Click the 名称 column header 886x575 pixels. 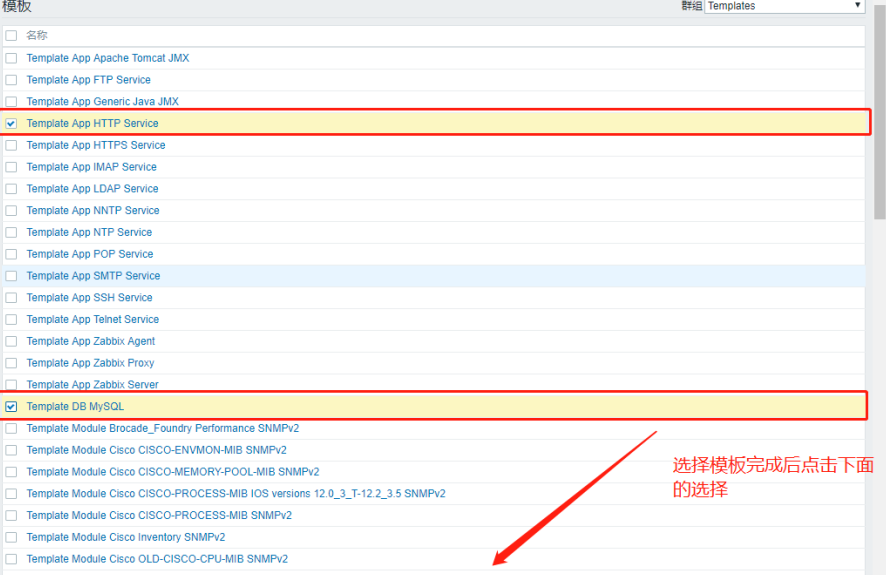tap(37, 36)
